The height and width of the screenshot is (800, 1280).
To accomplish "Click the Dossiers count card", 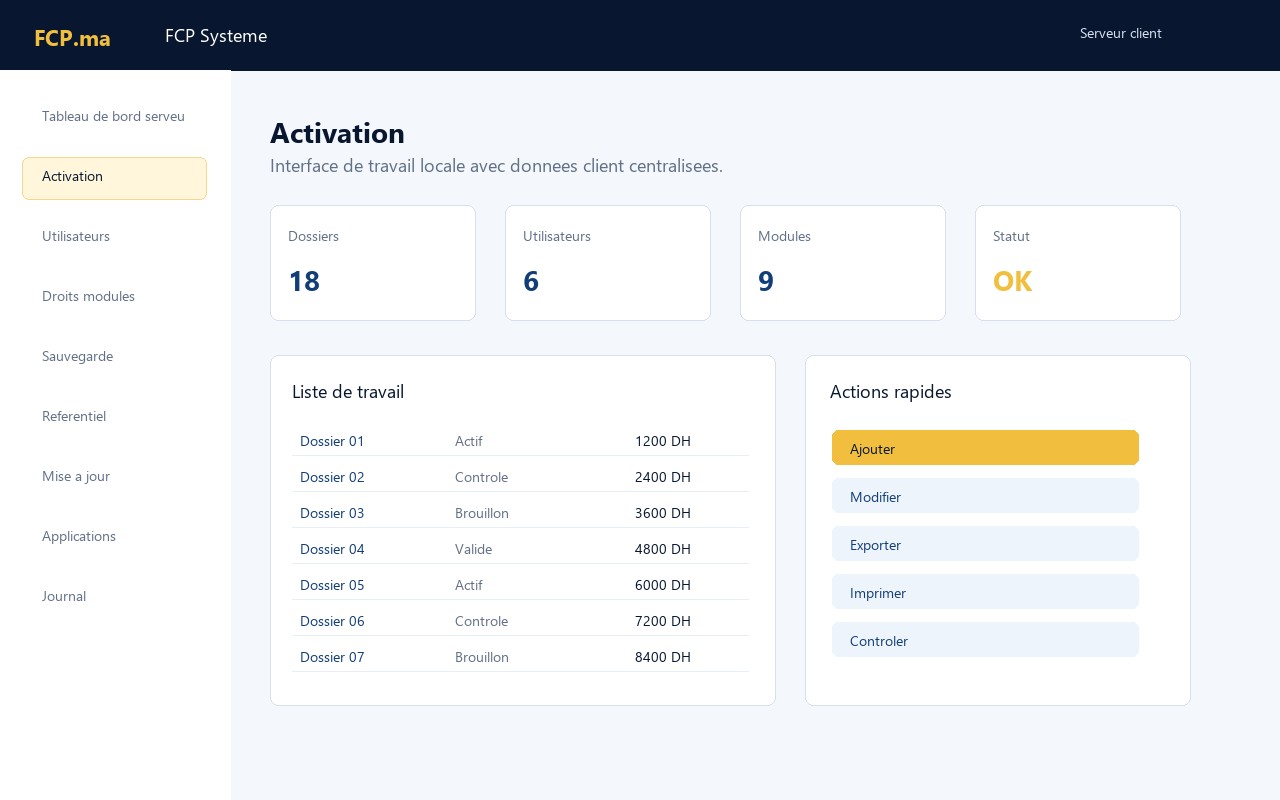I will click(x=373, y=263).
